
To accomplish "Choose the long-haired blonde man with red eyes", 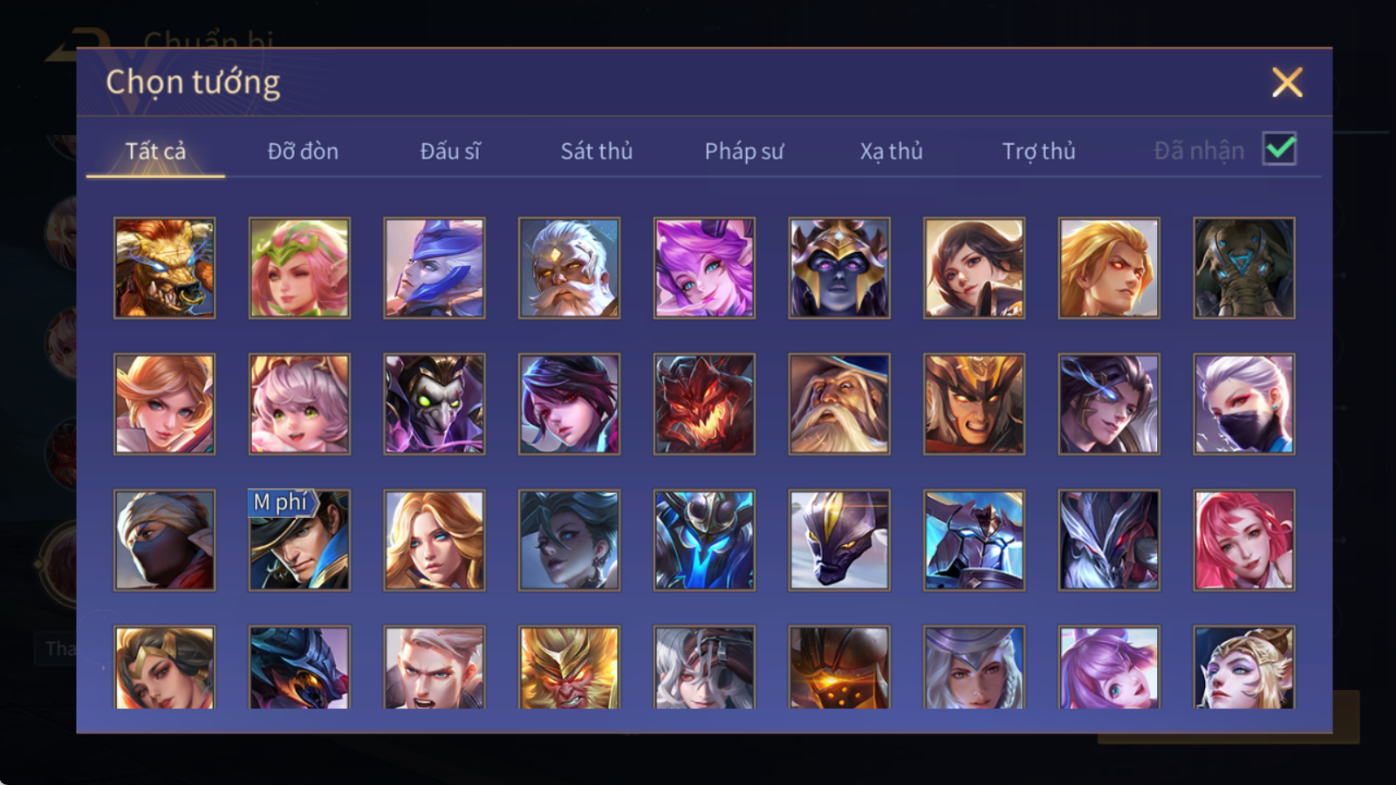I will [1109, 268].
